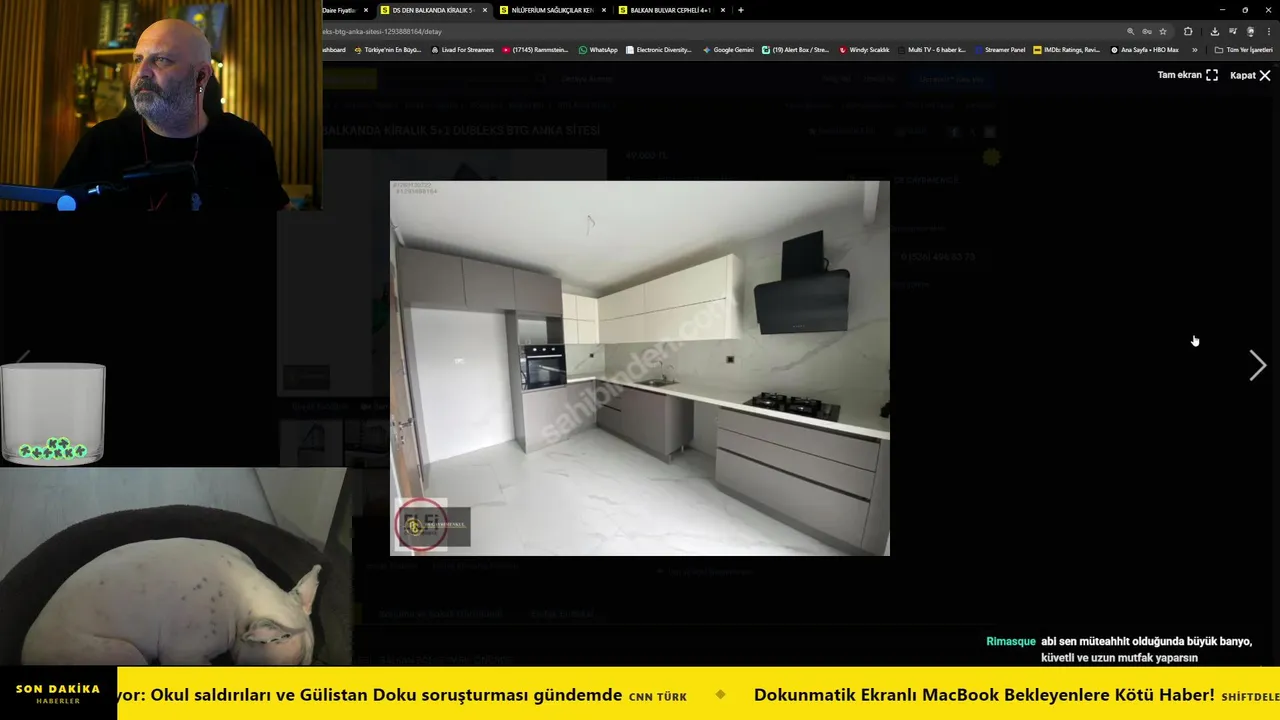Open the browser downloads icon
1280x720 pixels.
pos(1215,31)
